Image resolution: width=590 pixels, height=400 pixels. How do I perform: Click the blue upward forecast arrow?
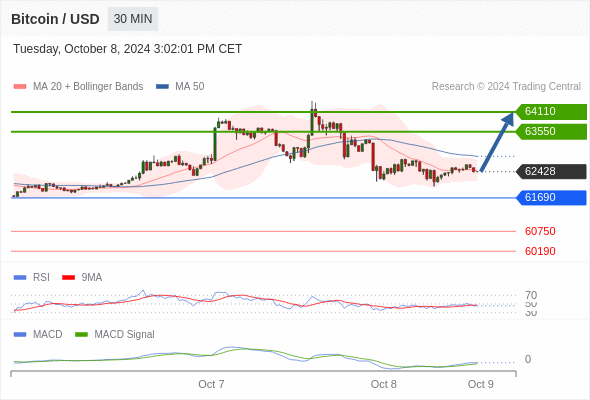click(497, 142)
